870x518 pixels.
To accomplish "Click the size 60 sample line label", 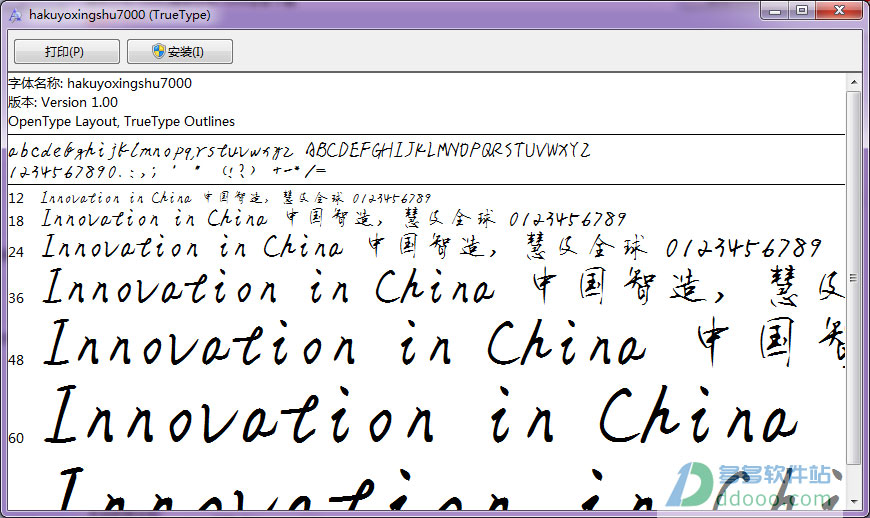I will click(x=16, y=439).
